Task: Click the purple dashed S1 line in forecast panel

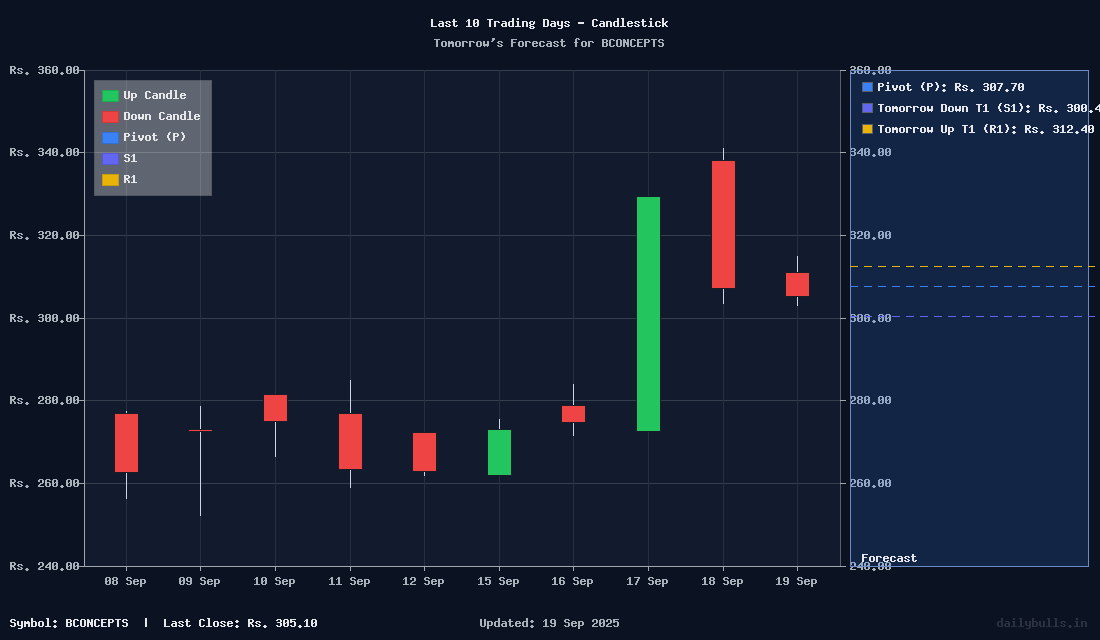Action: [970, 316]
